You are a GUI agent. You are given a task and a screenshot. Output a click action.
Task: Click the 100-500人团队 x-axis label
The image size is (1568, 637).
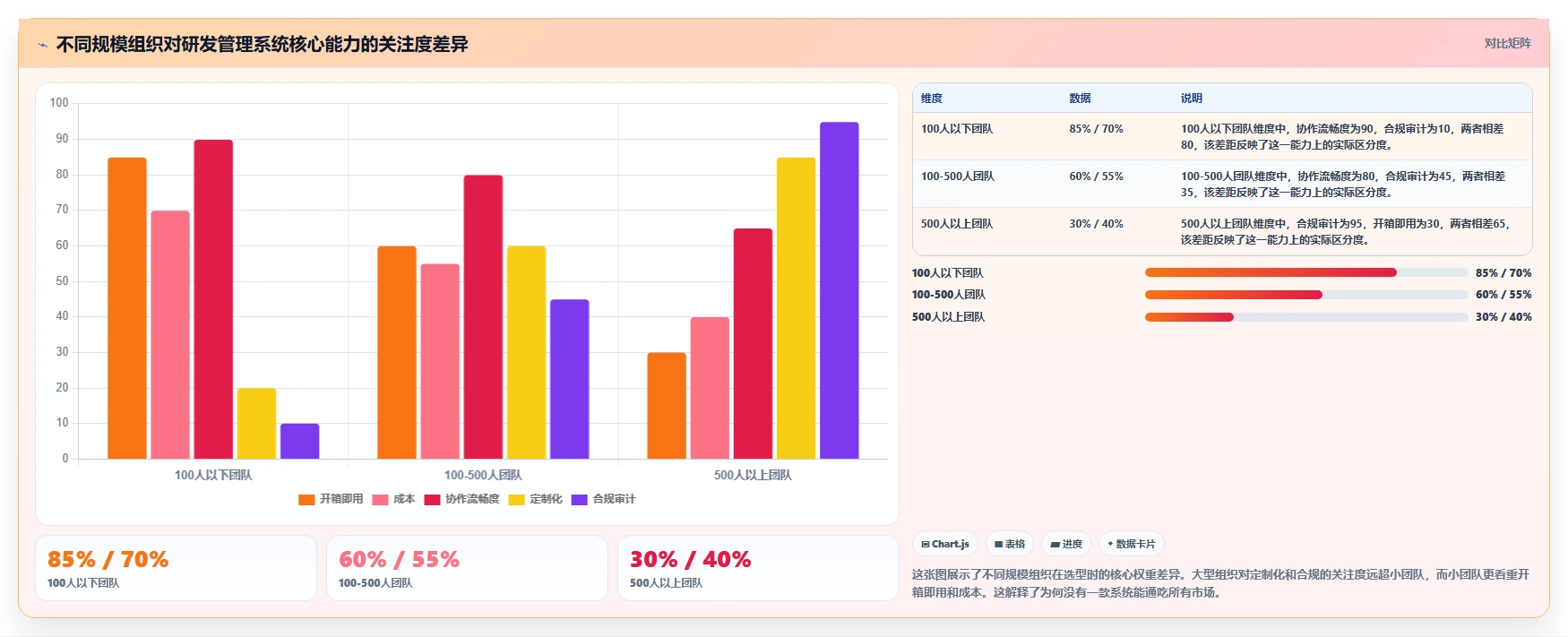click(x=483, y=476)
